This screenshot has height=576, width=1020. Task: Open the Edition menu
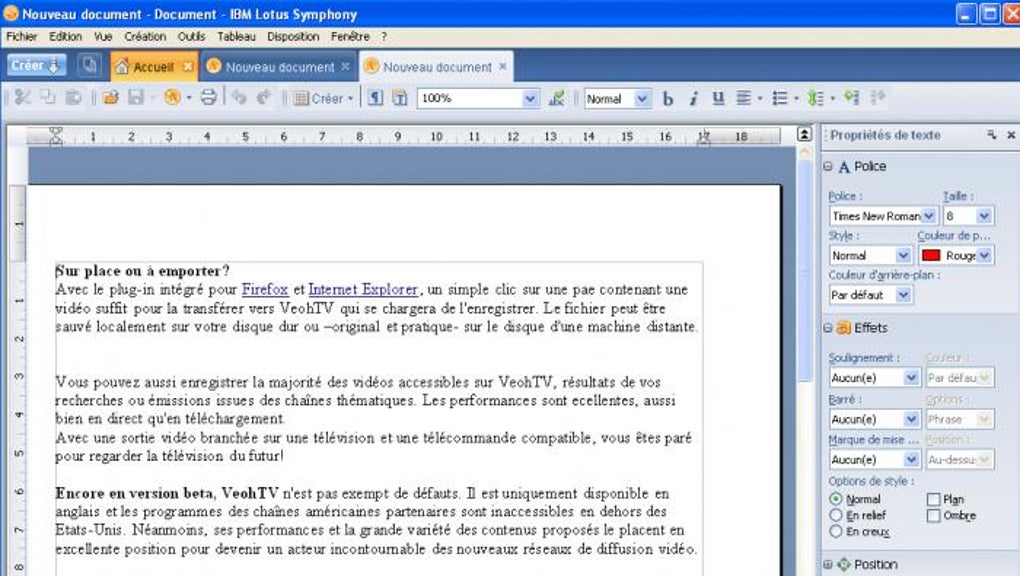pos(66,36)
